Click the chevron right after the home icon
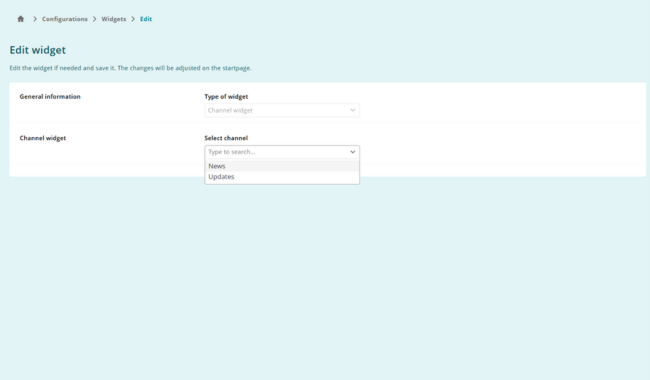Viewport: 650px width, 380px height. coord(35,19)
